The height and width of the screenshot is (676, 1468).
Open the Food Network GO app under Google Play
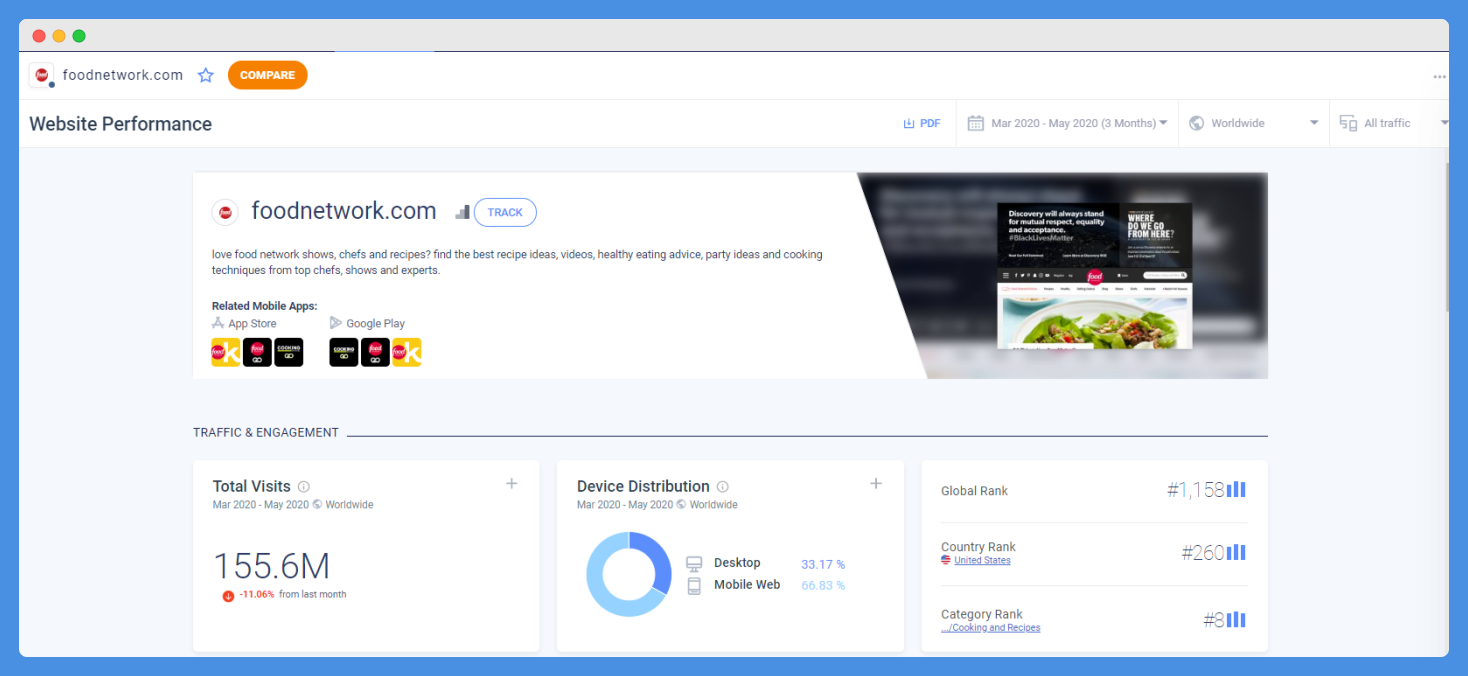click(x=375, y=352)
